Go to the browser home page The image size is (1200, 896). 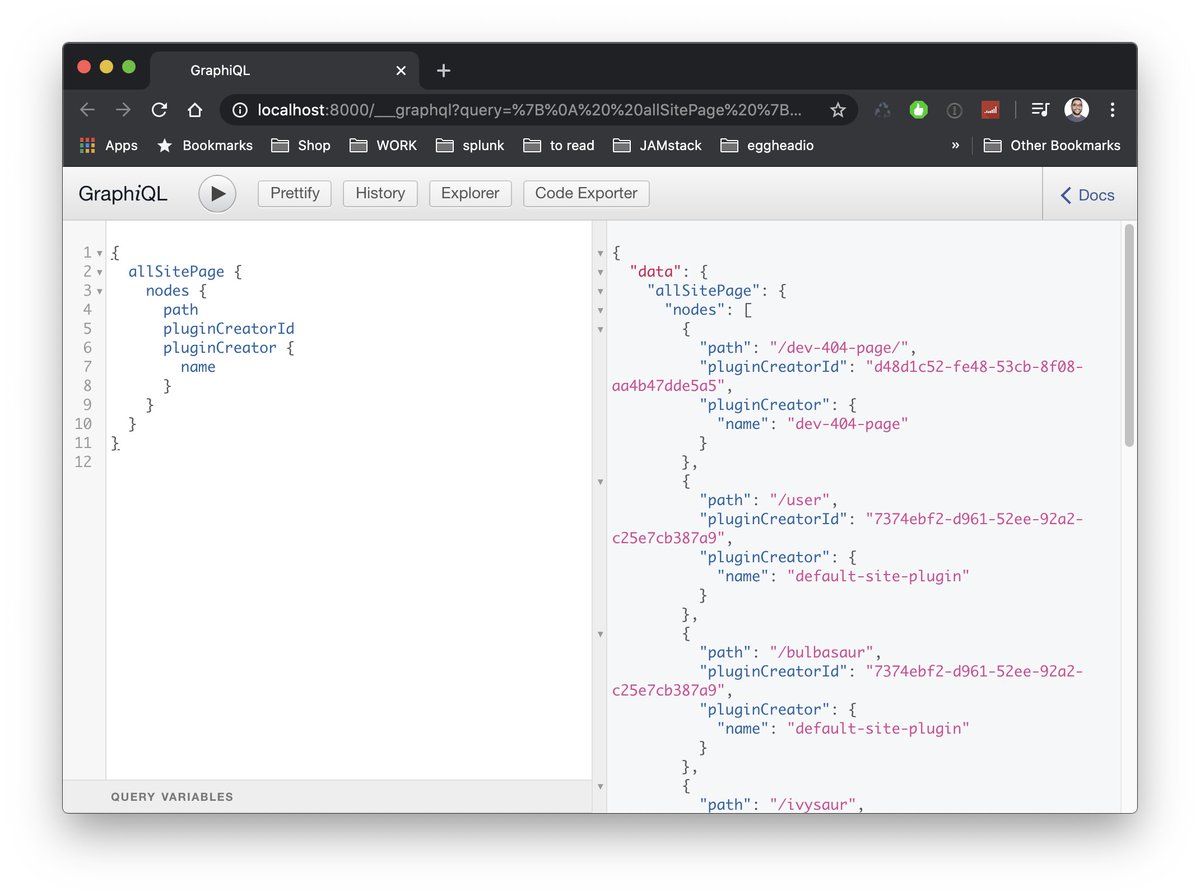point(195,110)
